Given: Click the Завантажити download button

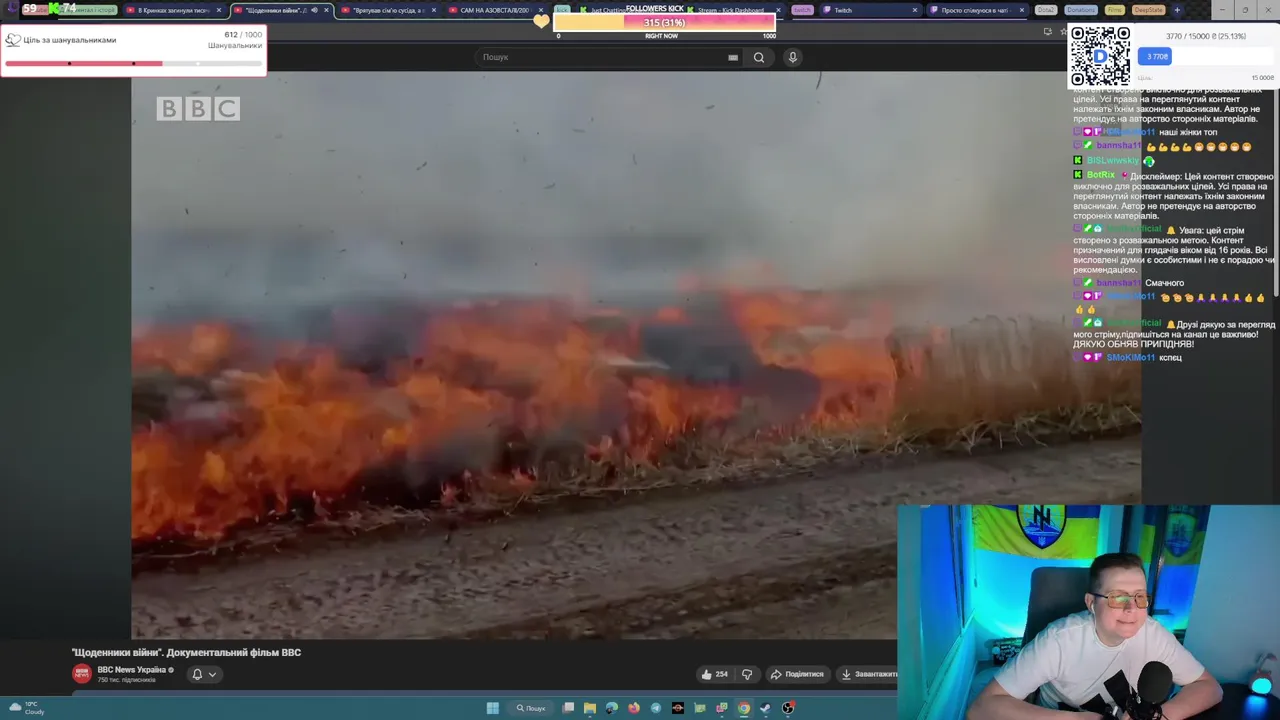Looking at the screenshot, I should pos(868,674).
